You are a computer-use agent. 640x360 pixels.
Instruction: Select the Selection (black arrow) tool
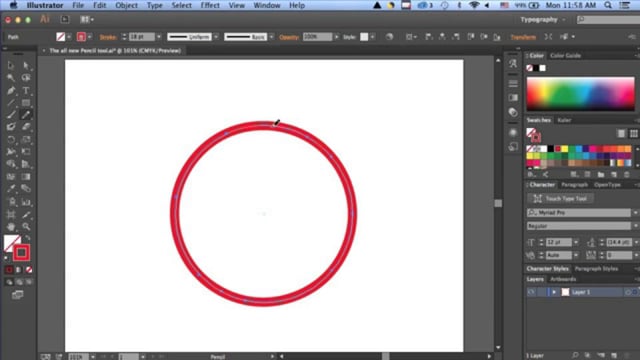11,65
